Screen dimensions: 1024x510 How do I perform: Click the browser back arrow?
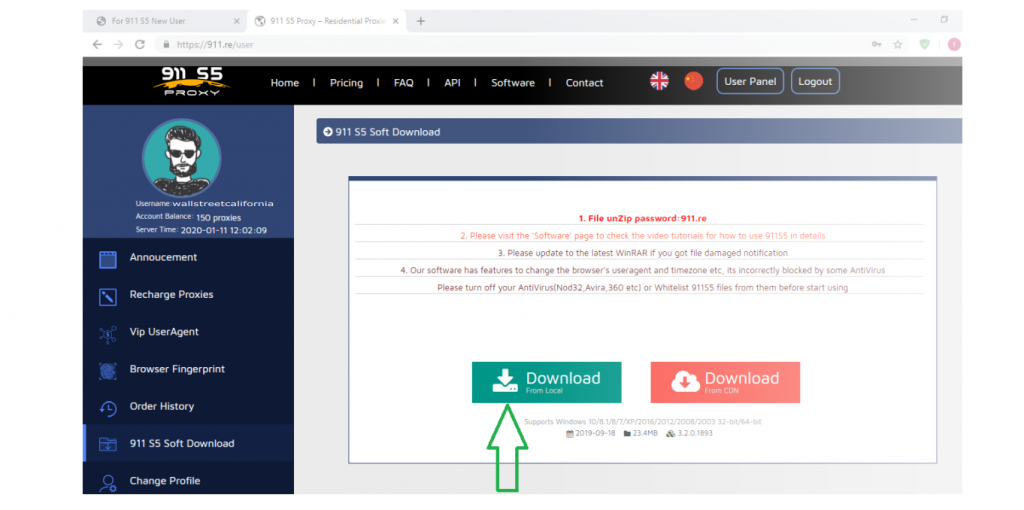pyautogui.click(x=97, y=44)
